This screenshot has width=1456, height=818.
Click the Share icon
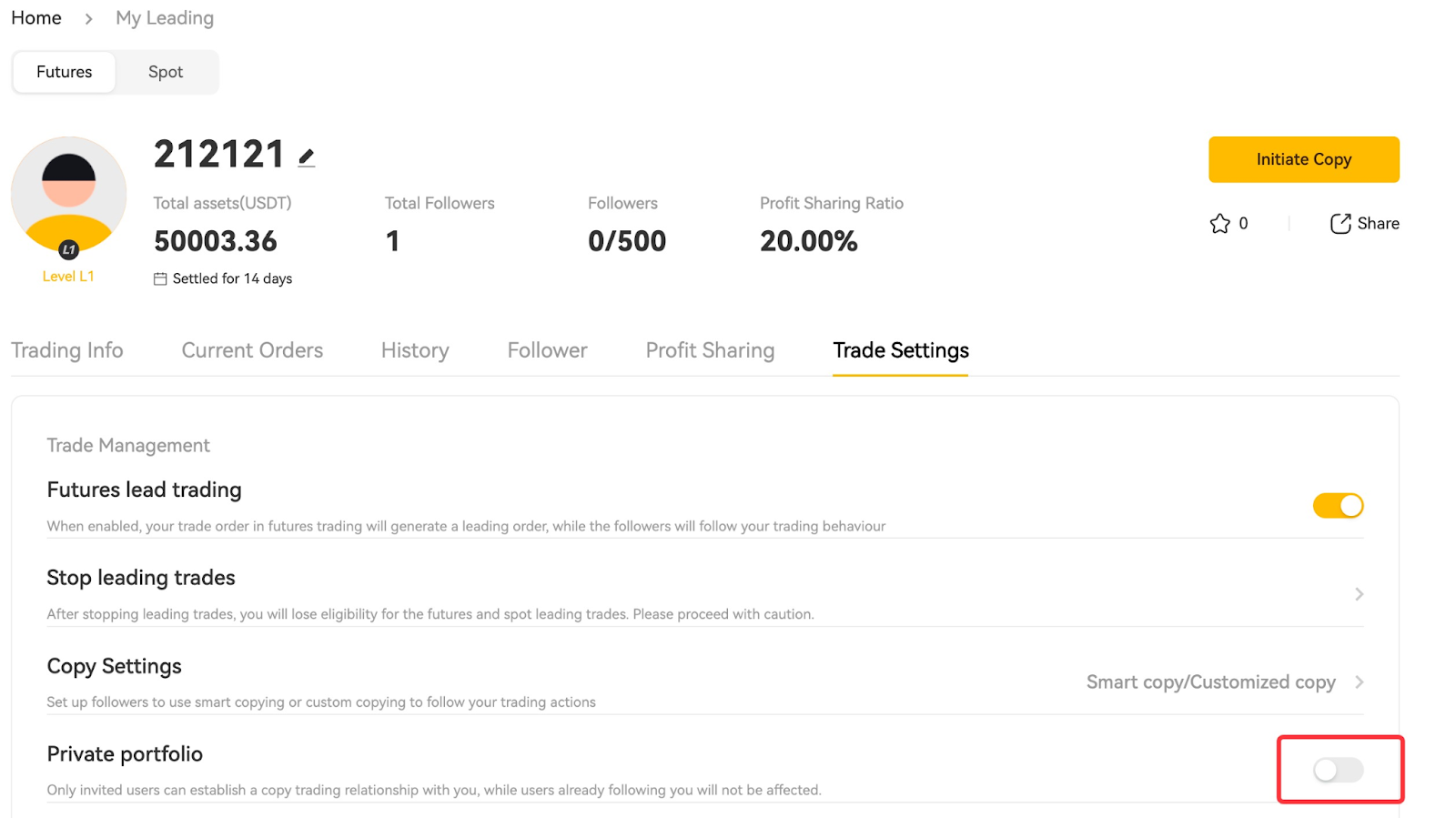click(1340, 224)
